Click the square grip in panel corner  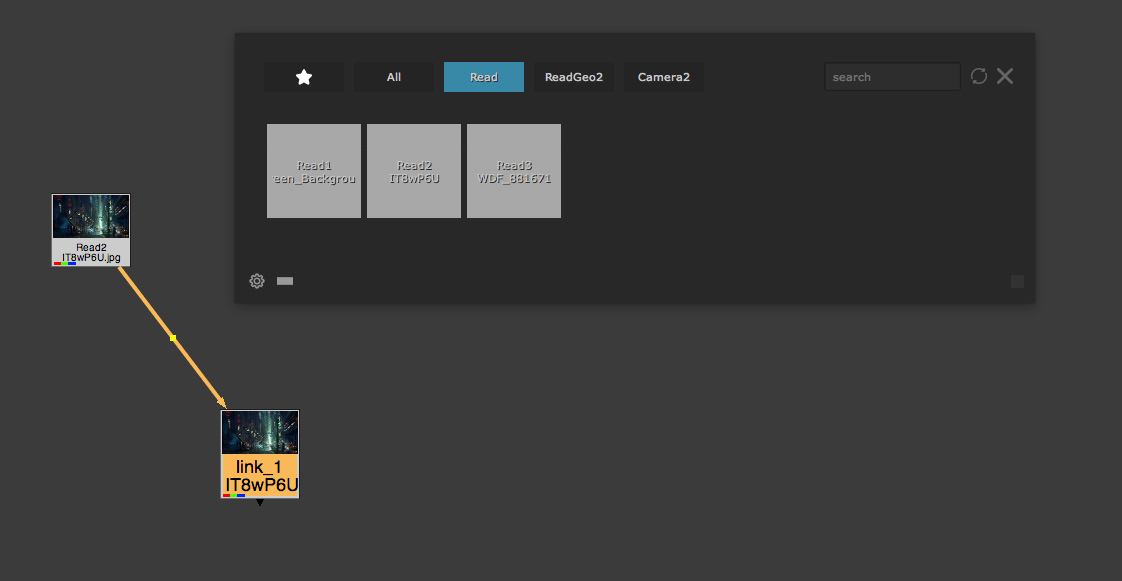point(1017,282)
